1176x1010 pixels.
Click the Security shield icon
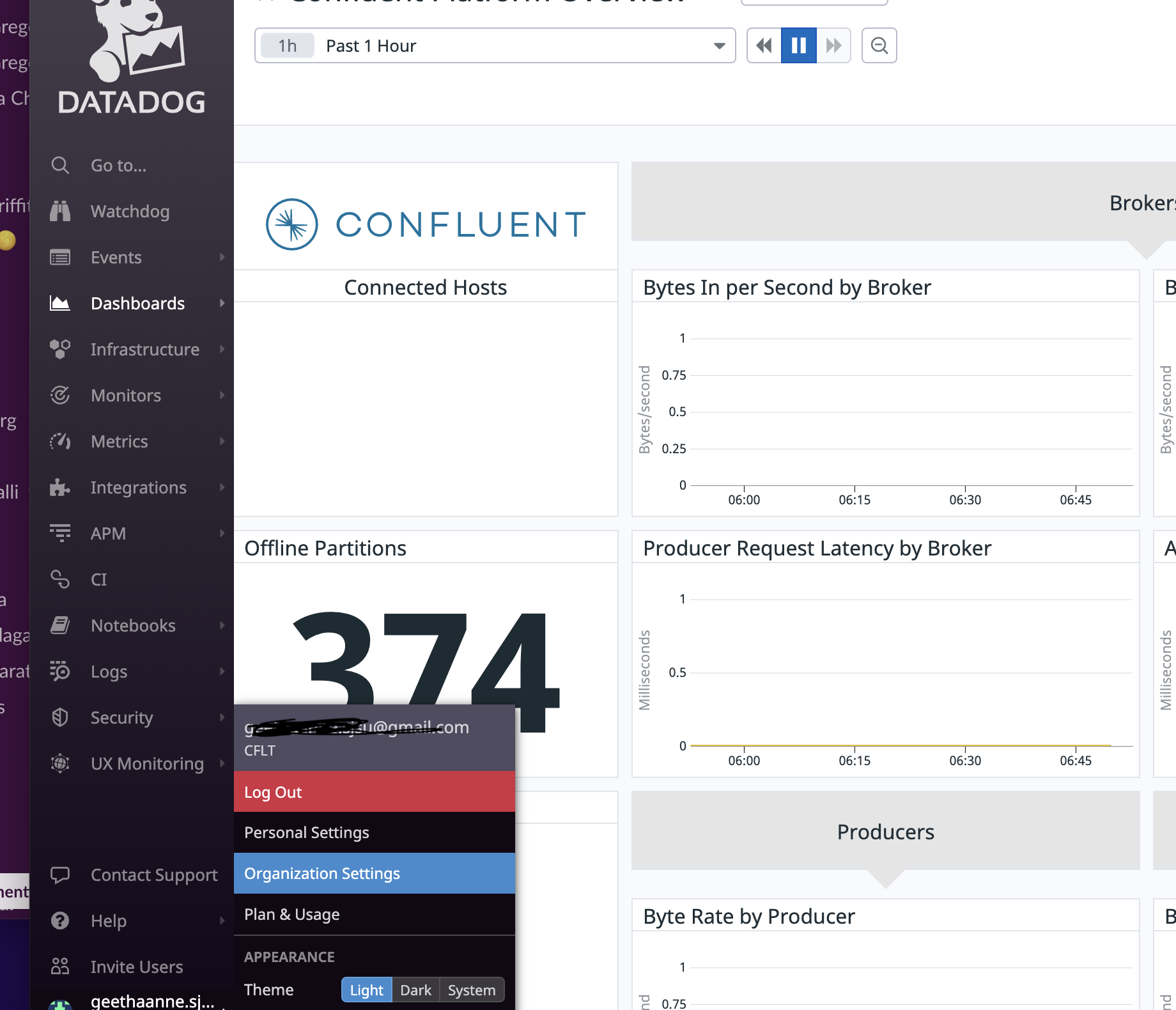tap(60, 718)
